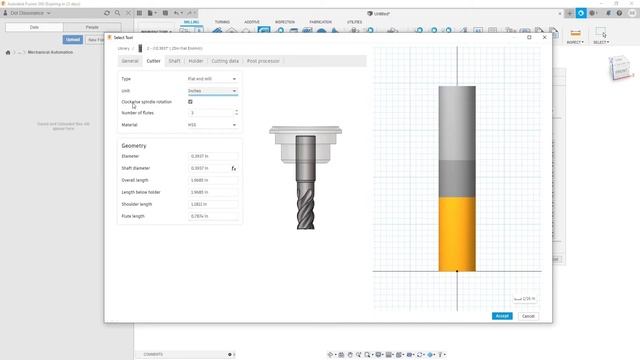Viewport: 640px width, 360px height.
Task: Close the Select Tool dialog
Action: tap(544, 37)
